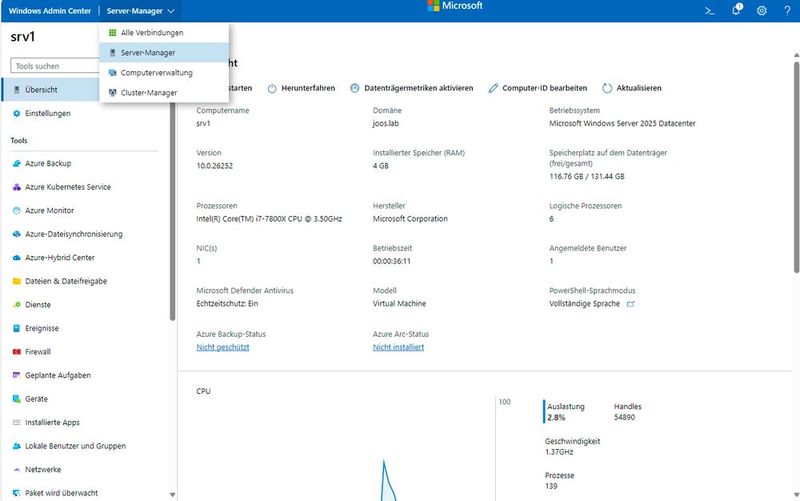Open the Netzwerke tool label
The width and height of the screenshot is (800, 501).
(x=43, y=469)
